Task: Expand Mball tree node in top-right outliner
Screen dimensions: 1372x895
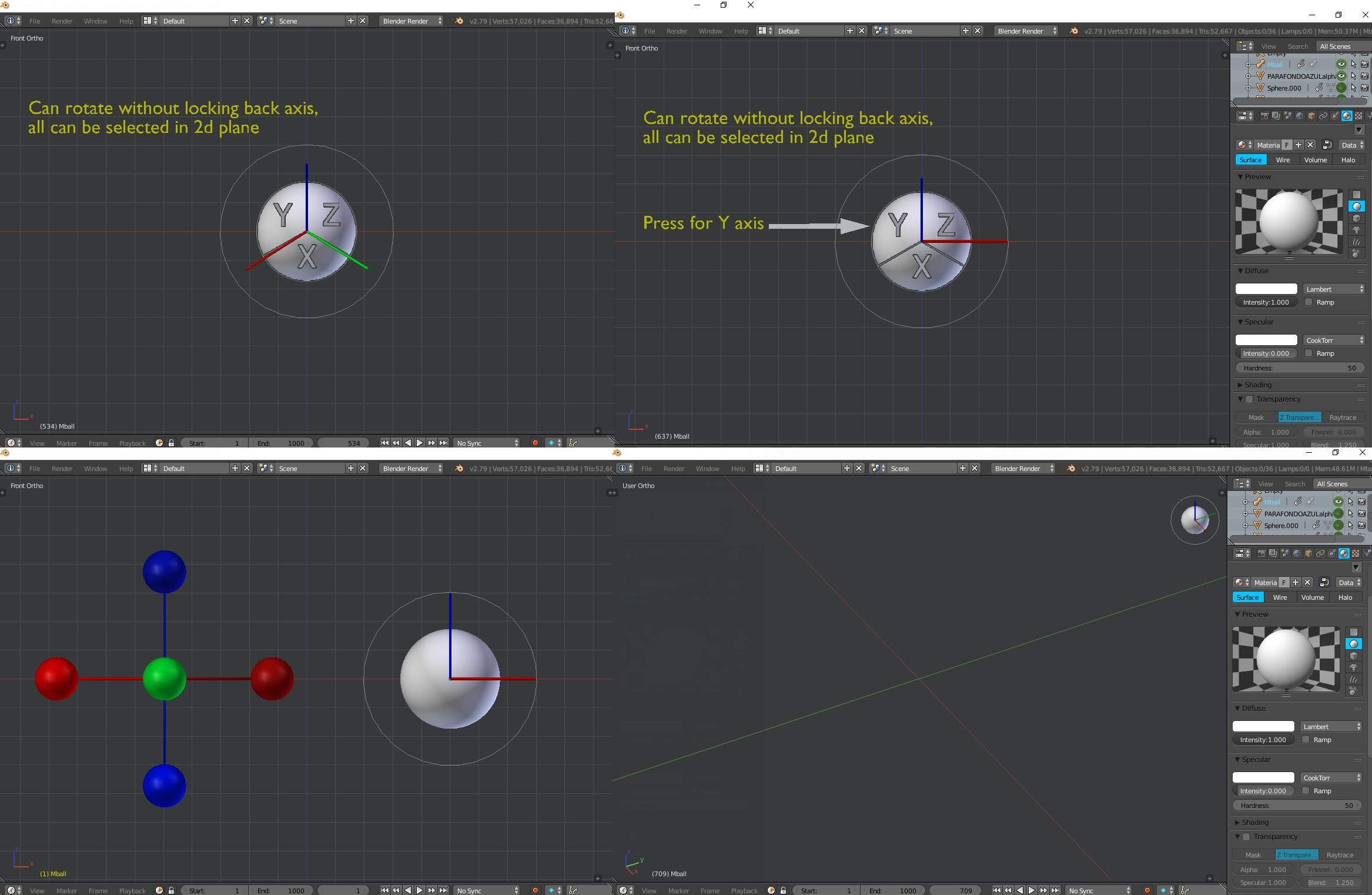Action: 1248,64
